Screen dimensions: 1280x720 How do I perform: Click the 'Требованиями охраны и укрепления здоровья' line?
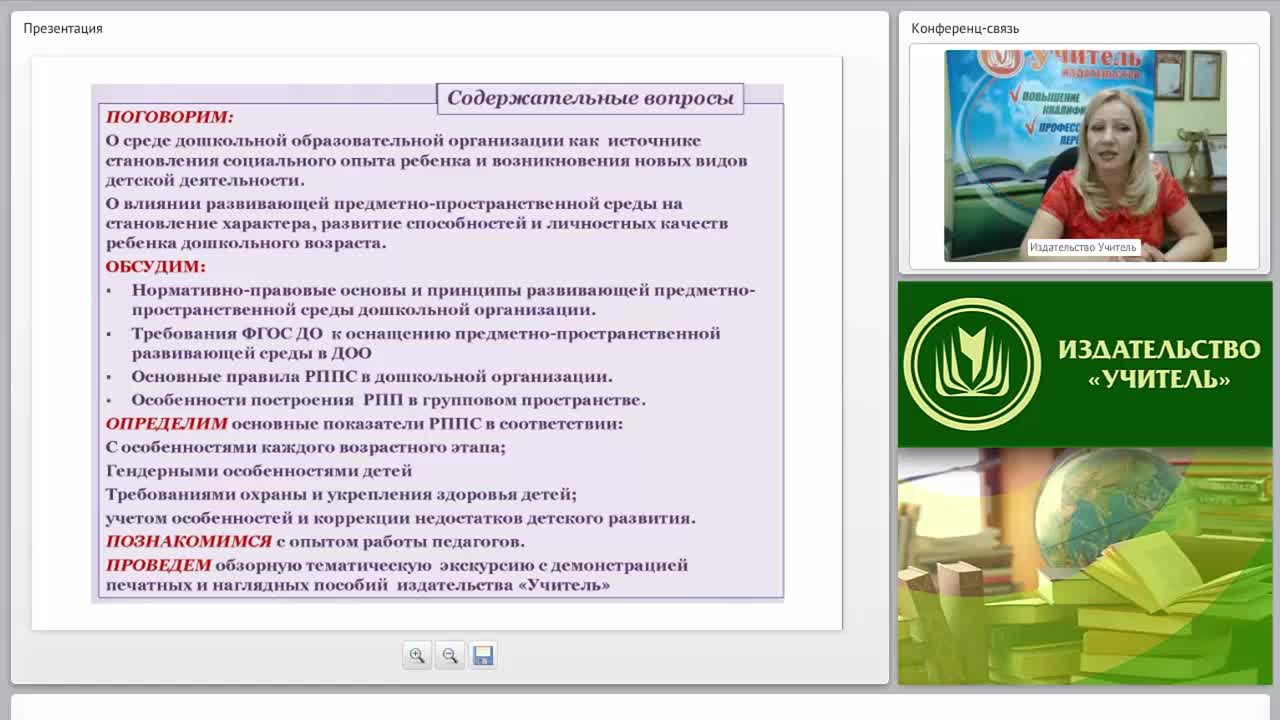click(x=341, y=494)
